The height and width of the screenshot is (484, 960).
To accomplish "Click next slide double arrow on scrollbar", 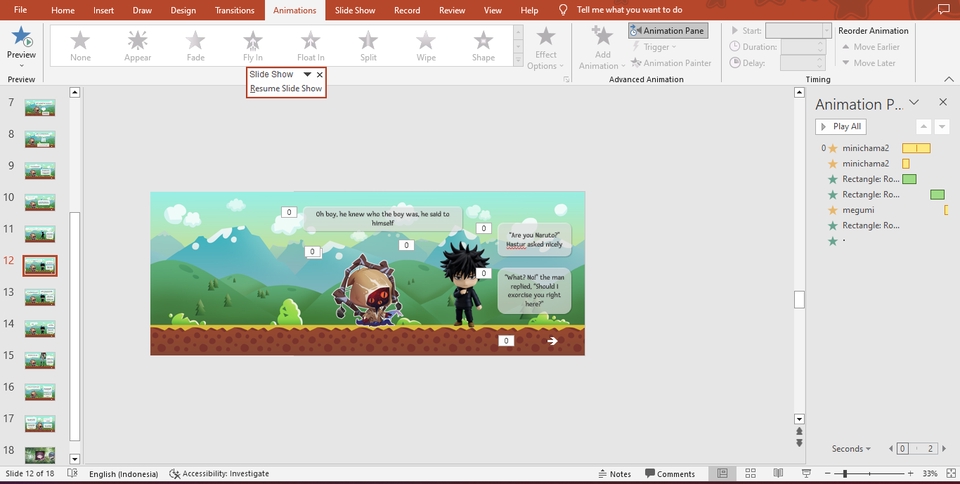I will 799,442.
